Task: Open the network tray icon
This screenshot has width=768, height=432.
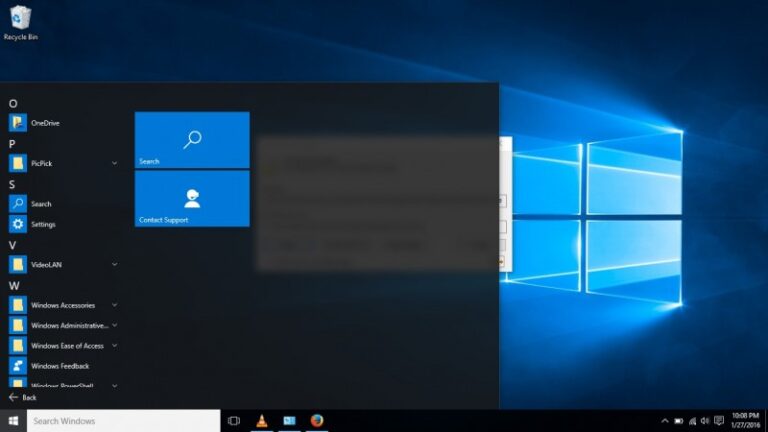Action: [x=692, y=421]
